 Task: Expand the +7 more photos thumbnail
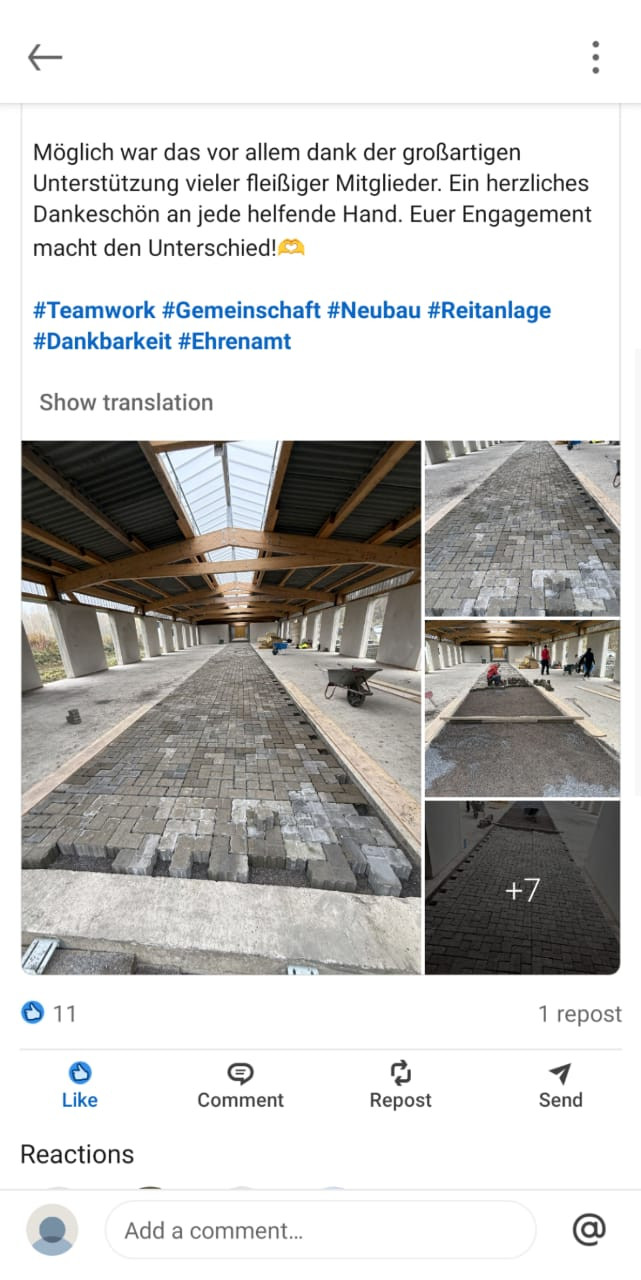pyautogui.click(x=522, y=887)
